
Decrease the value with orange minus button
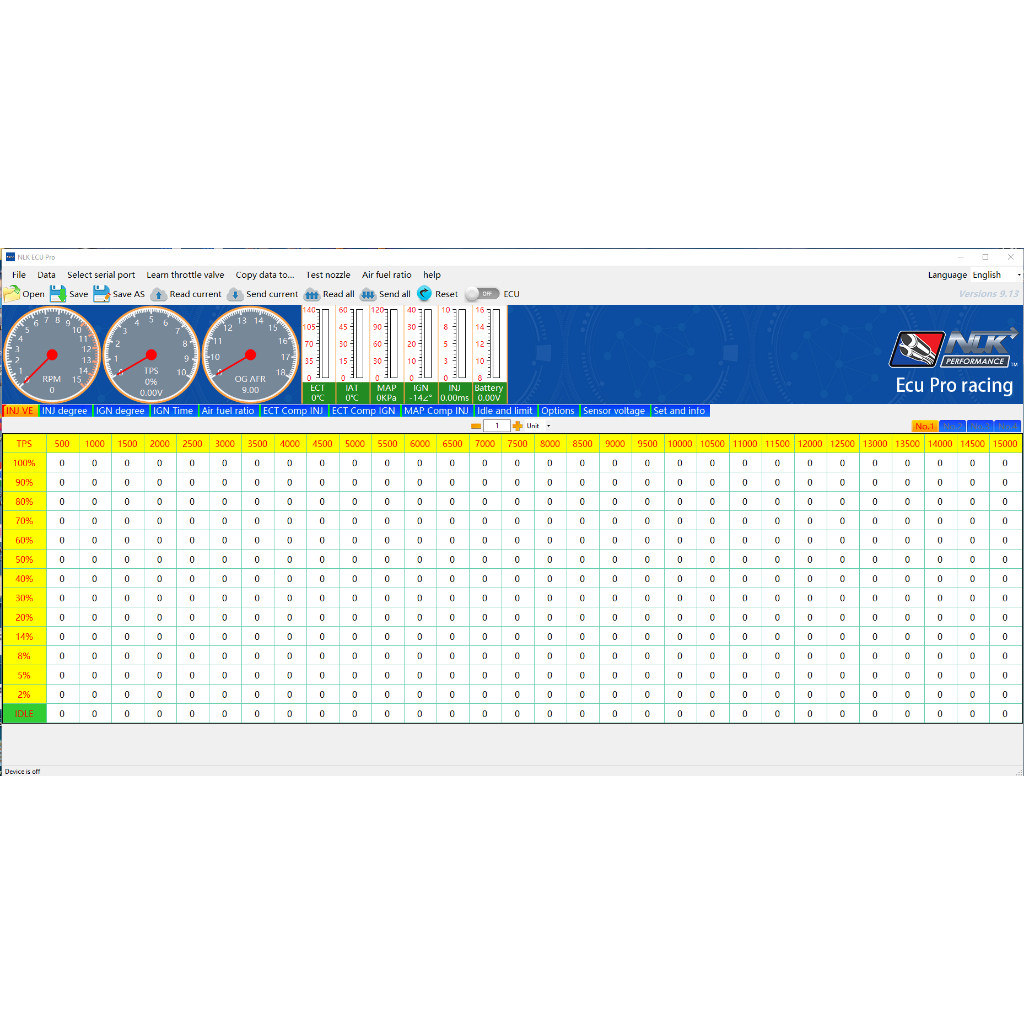click(476, 426)
